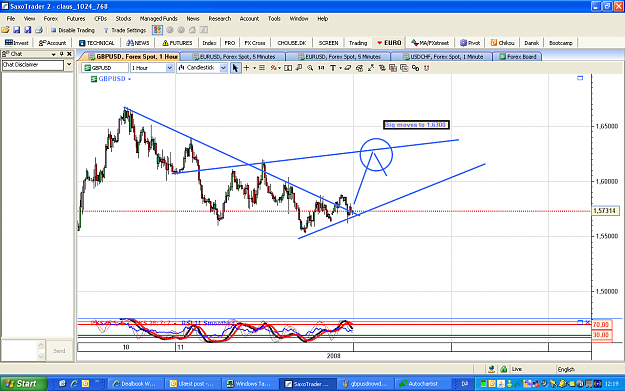Close the Chat panel

[x=69, y=54]
